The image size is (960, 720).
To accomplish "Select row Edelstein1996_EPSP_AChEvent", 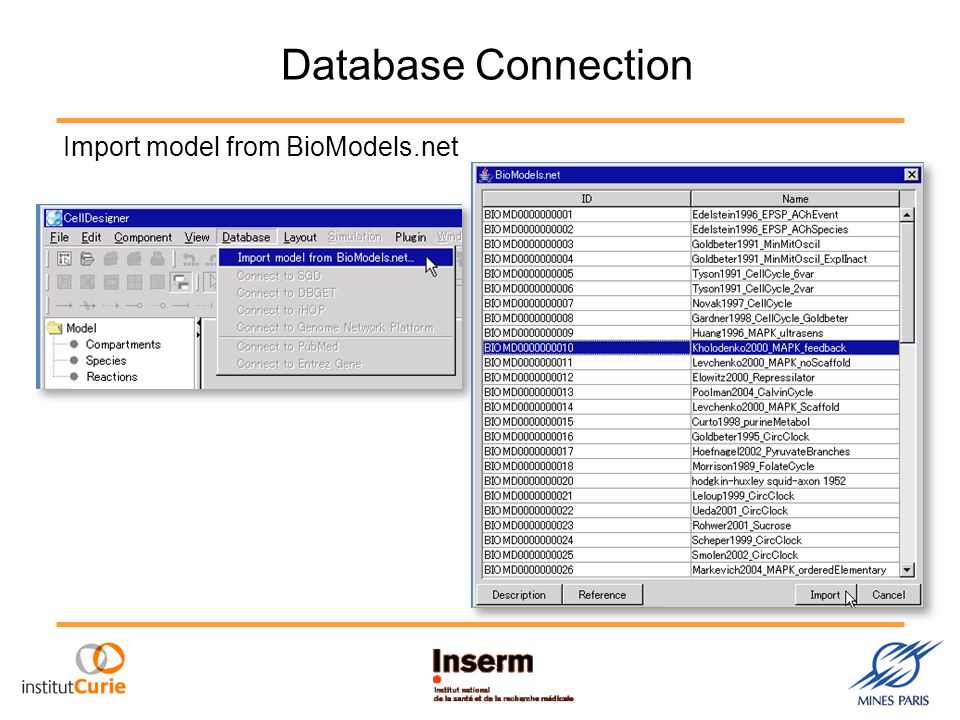I will point(691,214).
